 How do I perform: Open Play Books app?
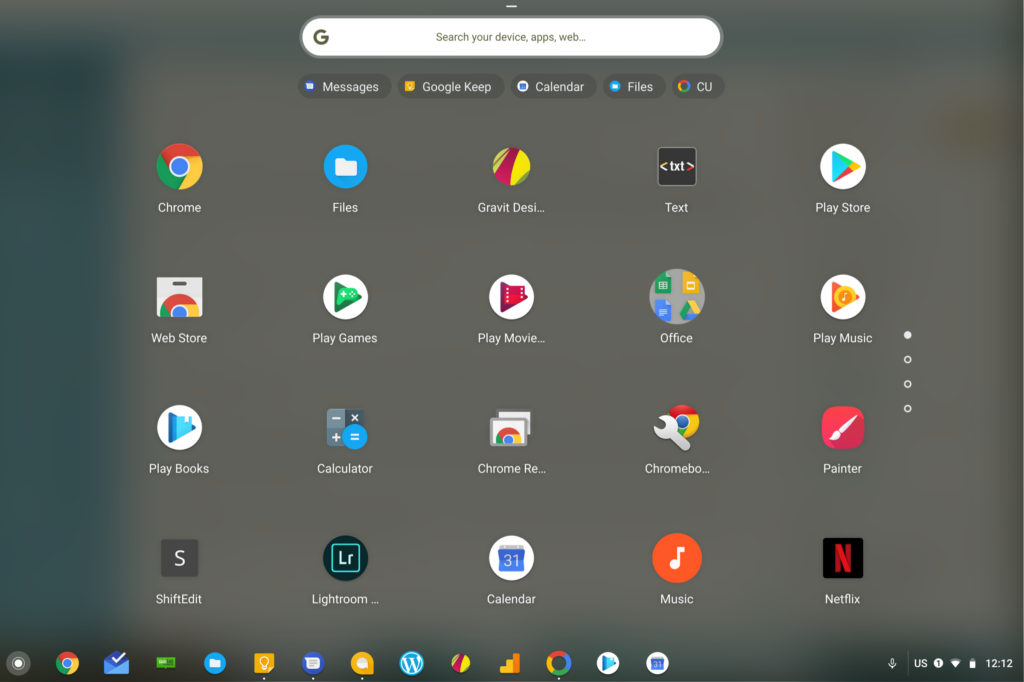point(179,428)
